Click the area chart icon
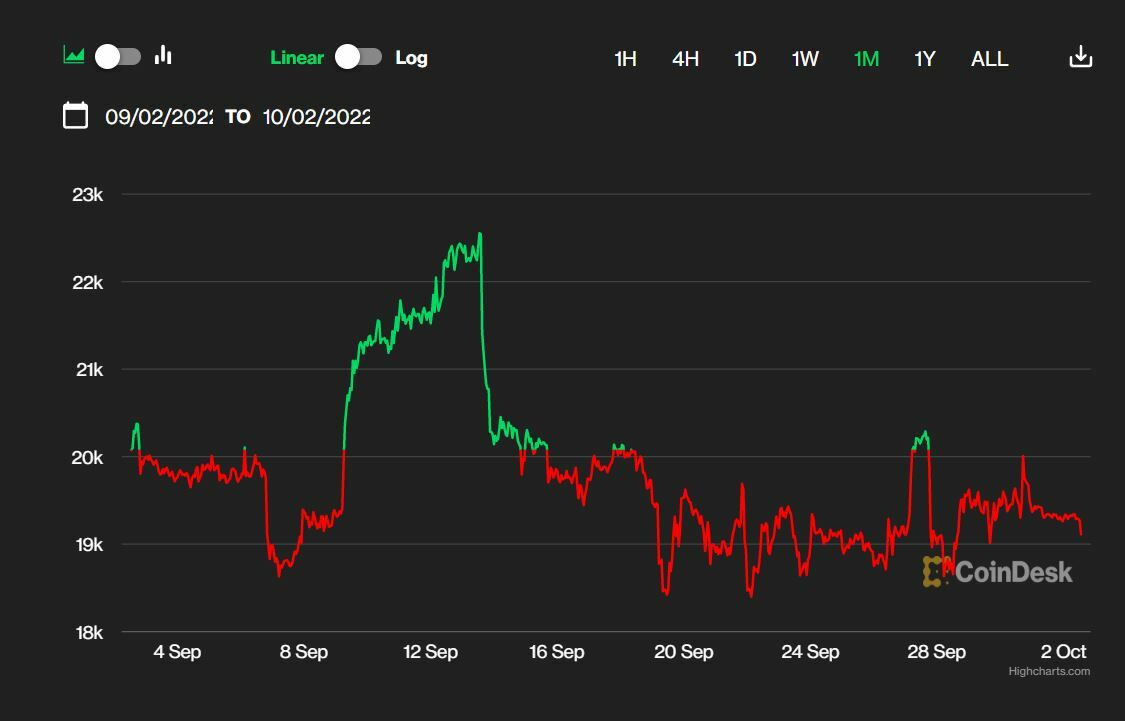 (x=74, y=56)
